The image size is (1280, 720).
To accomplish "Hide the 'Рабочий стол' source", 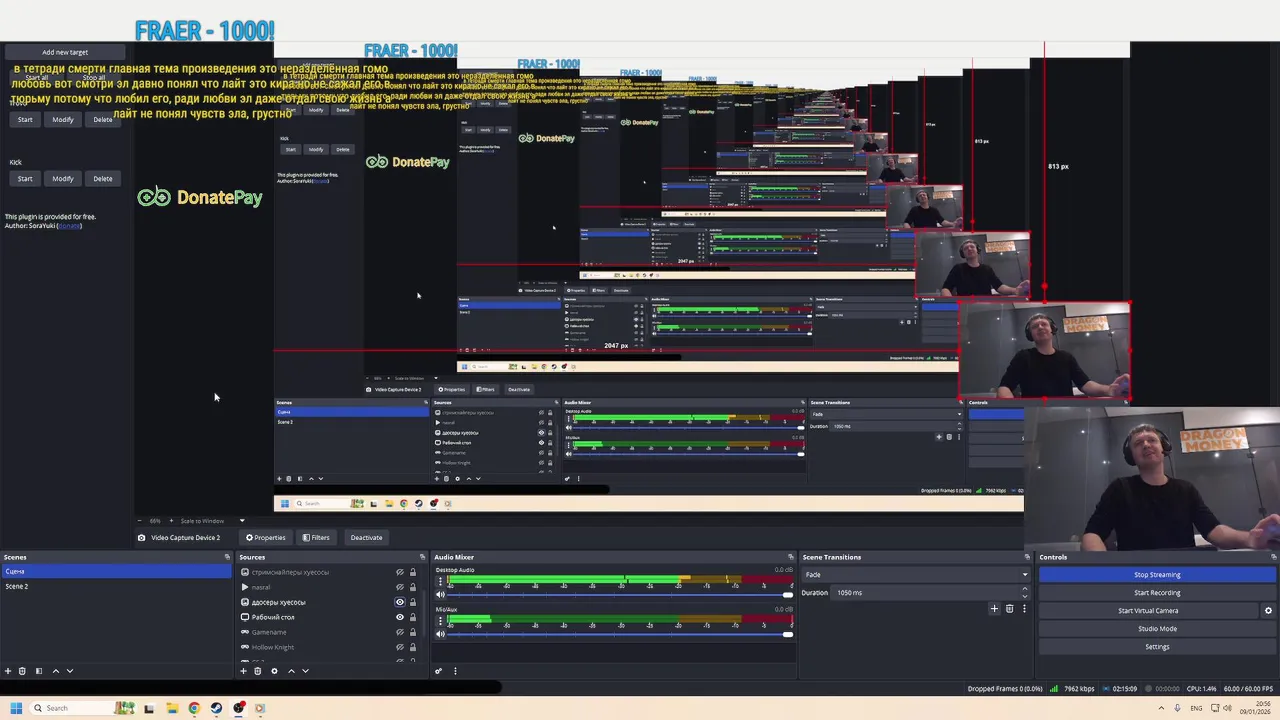I will point(400,617).
